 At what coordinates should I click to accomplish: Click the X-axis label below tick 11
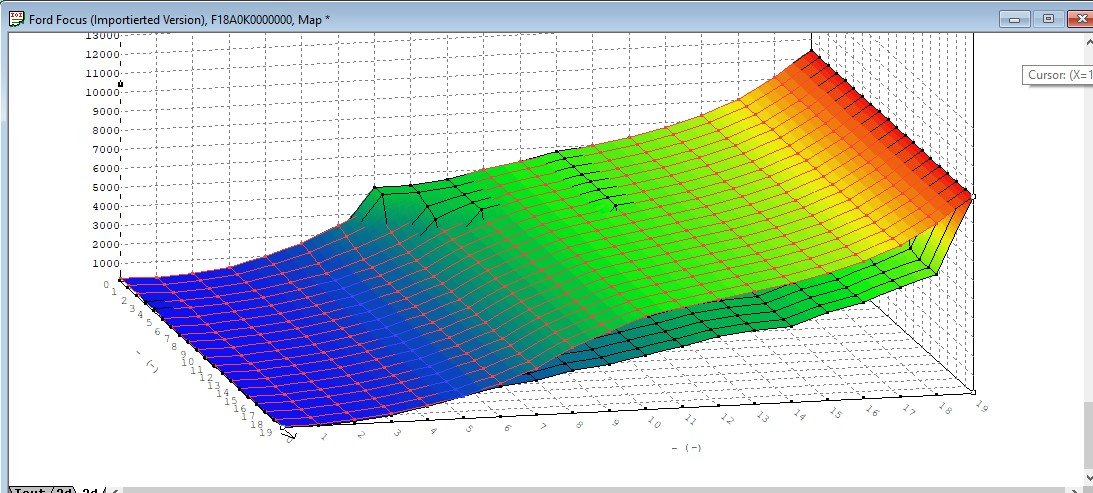click(686, 448)
